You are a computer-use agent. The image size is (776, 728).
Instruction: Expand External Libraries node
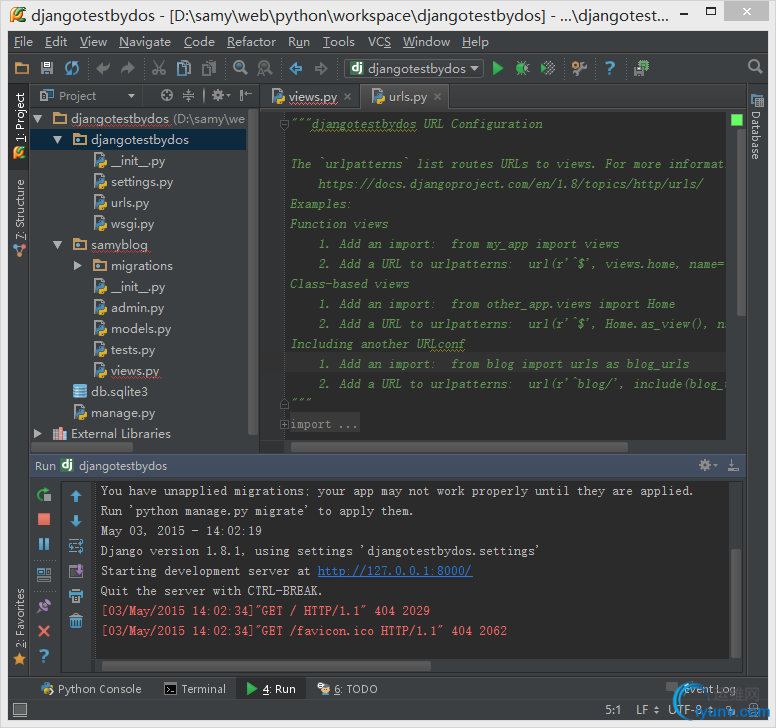click(38, 434)
